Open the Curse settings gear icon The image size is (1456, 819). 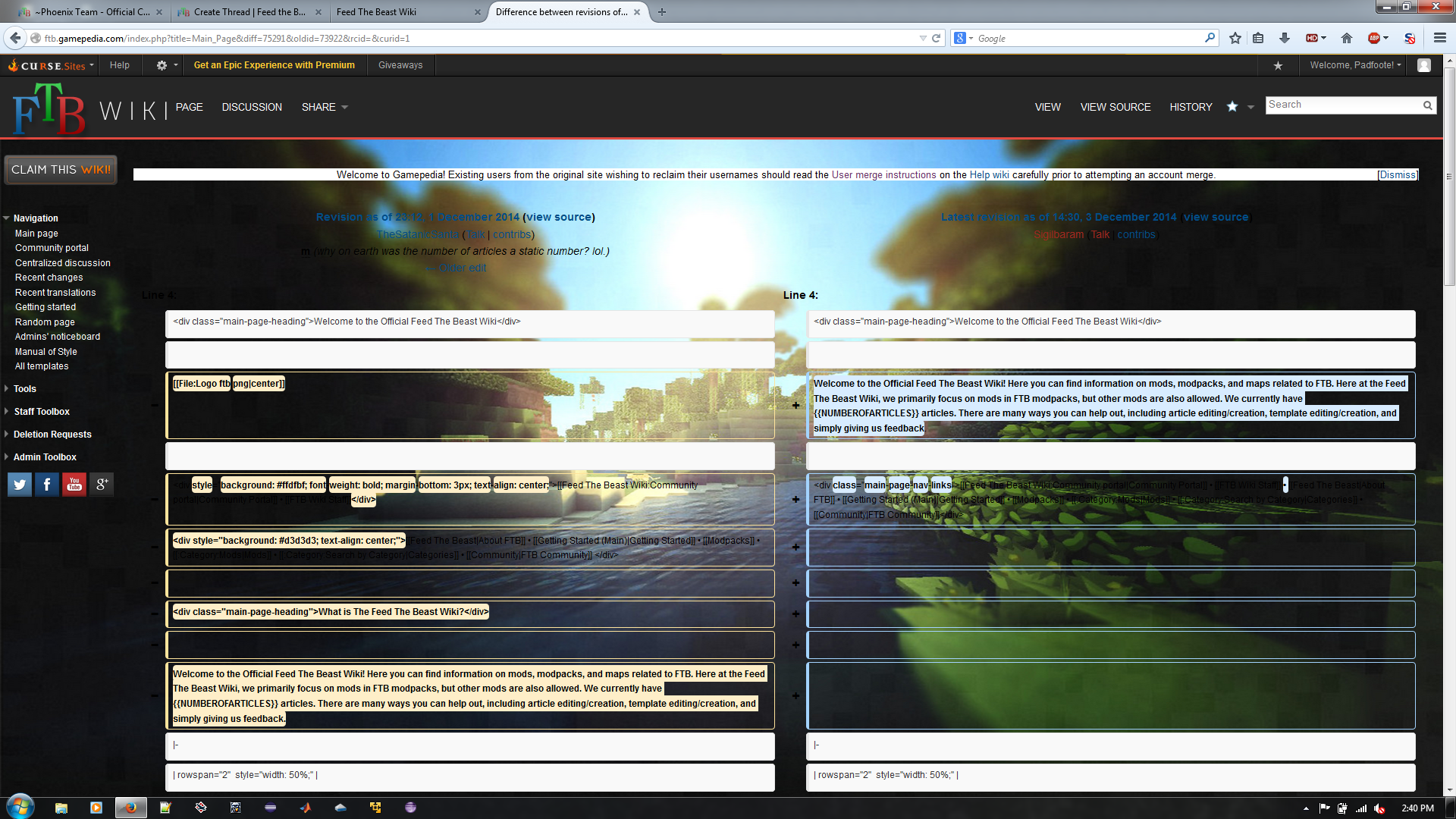tap(162, 65)
